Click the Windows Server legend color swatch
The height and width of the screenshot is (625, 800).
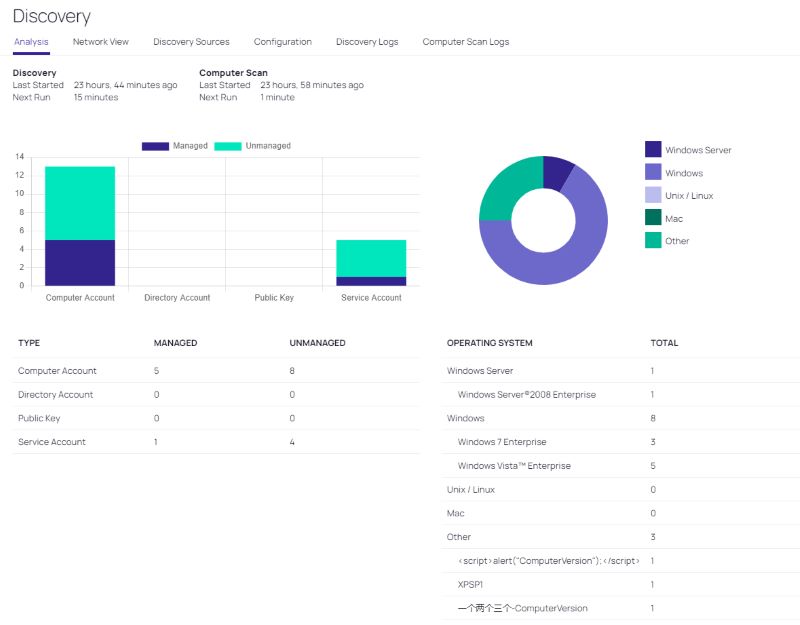tap(653, 150)
